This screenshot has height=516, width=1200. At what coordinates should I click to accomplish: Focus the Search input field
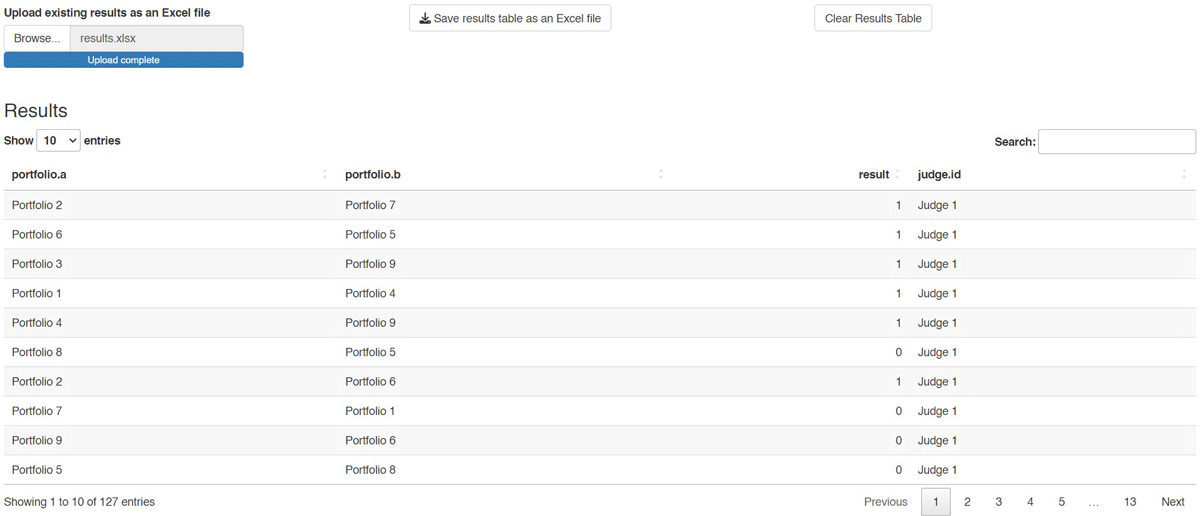pyautogui.click(x=1117, y=142)
